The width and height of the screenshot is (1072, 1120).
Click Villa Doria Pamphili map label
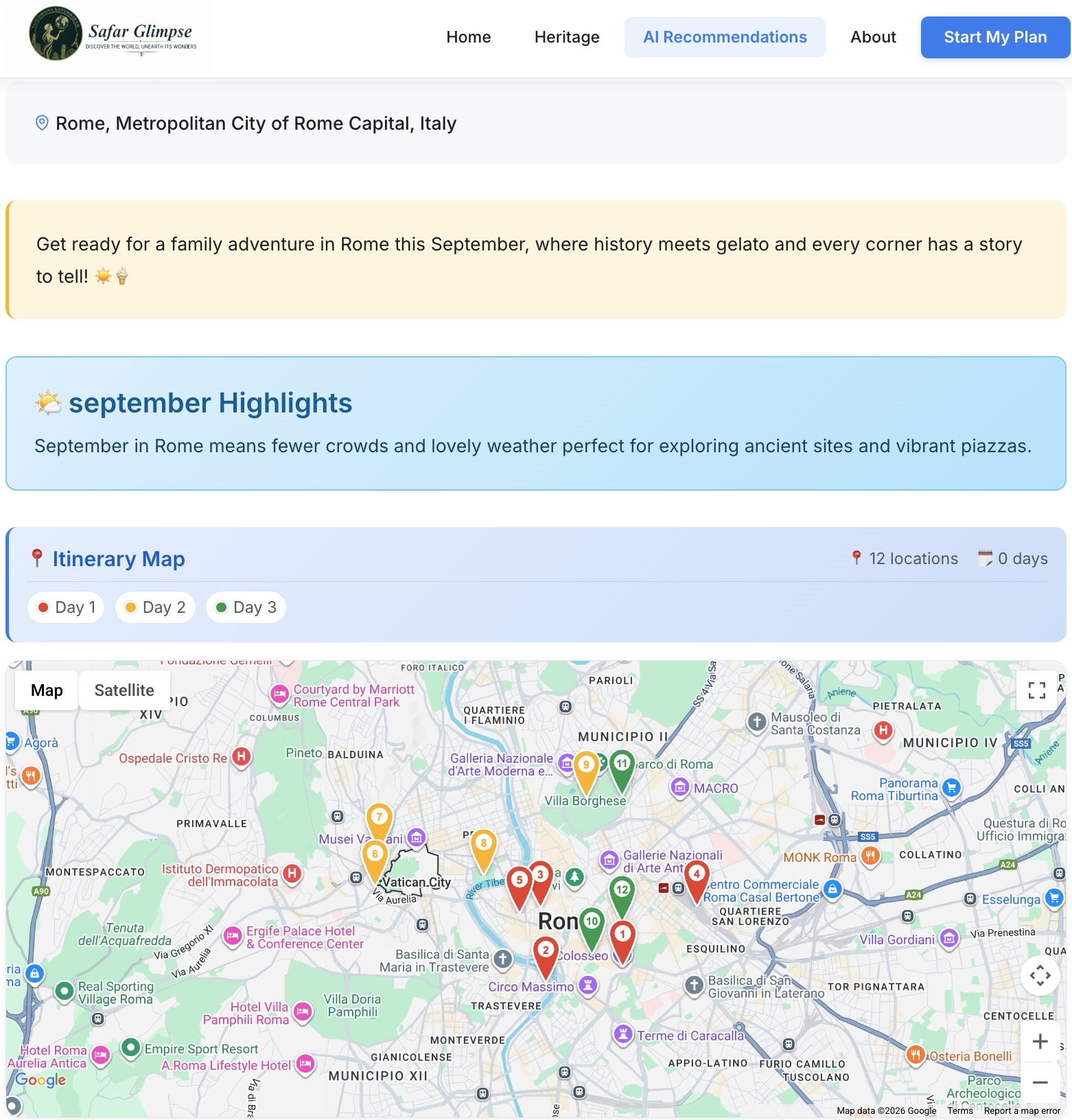coord(352,1005)
